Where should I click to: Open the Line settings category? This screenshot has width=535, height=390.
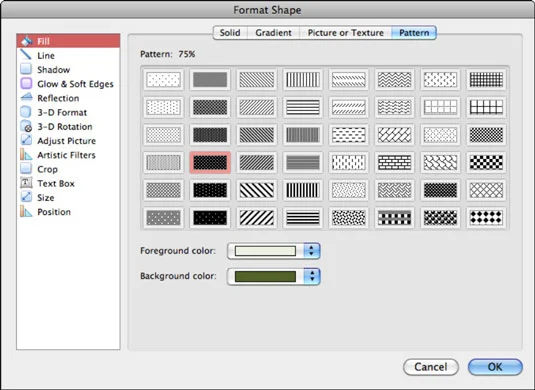[68, 55]
